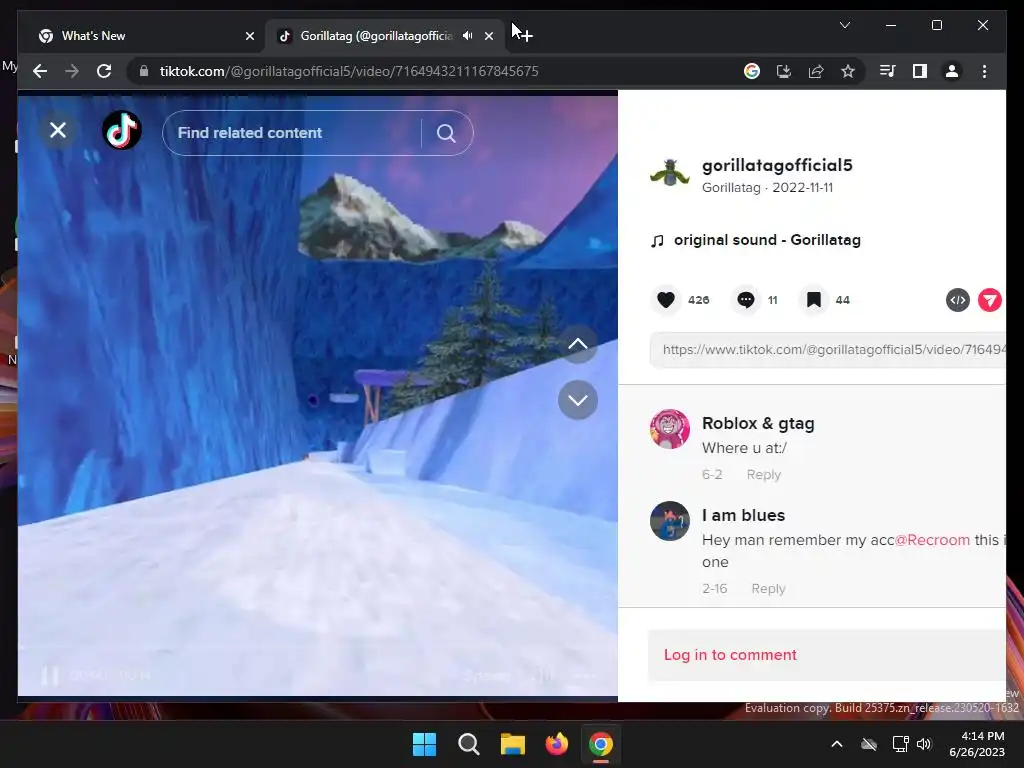Mute the Gorillatag tab audio speaker icon

468,36
